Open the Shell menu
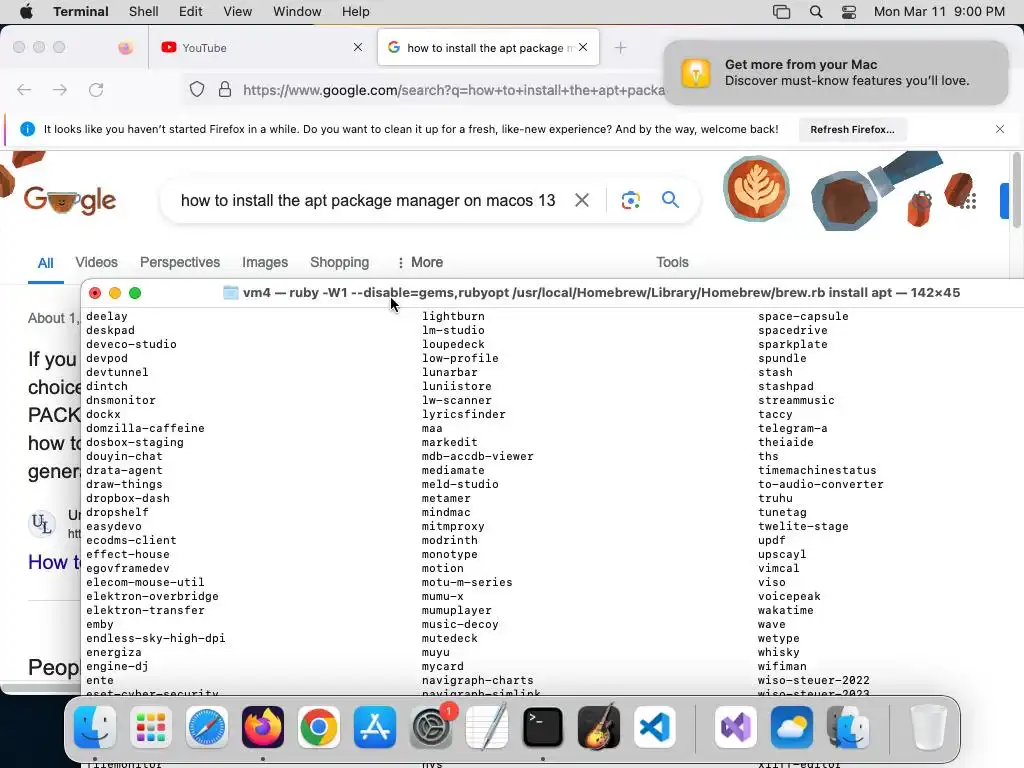This screenshot has width=1024, height=768. point(143,11)
